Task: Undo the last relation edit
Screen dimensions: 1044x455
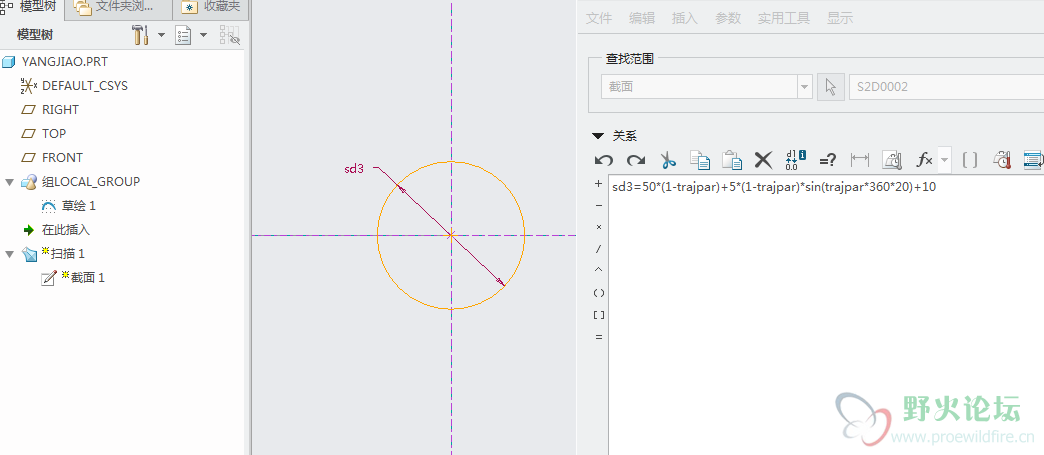Action: click(x=604, y=160)
